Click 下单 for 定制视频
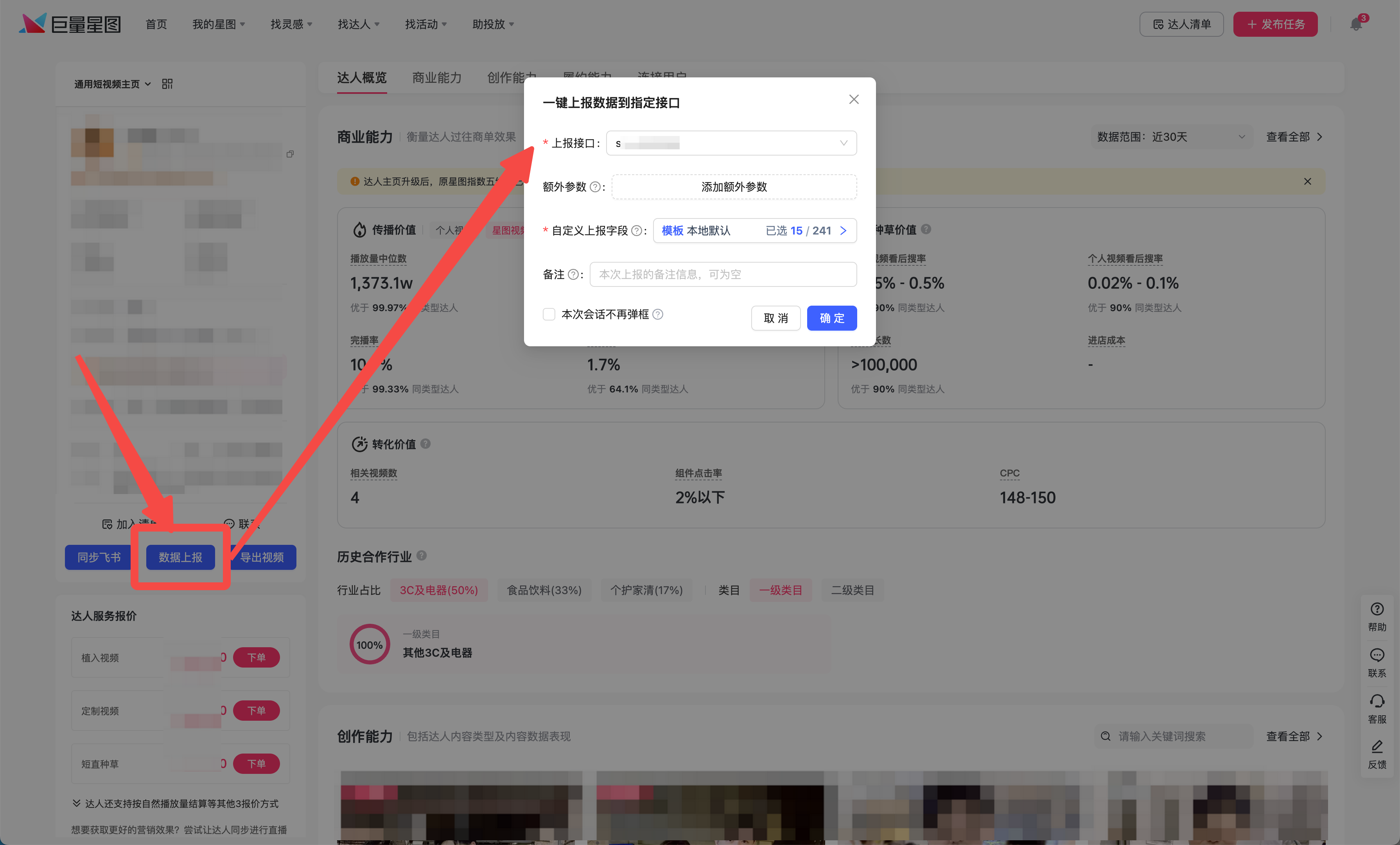Image resolution: width=1400 pixels, height=845 pixels. (256, 711)
